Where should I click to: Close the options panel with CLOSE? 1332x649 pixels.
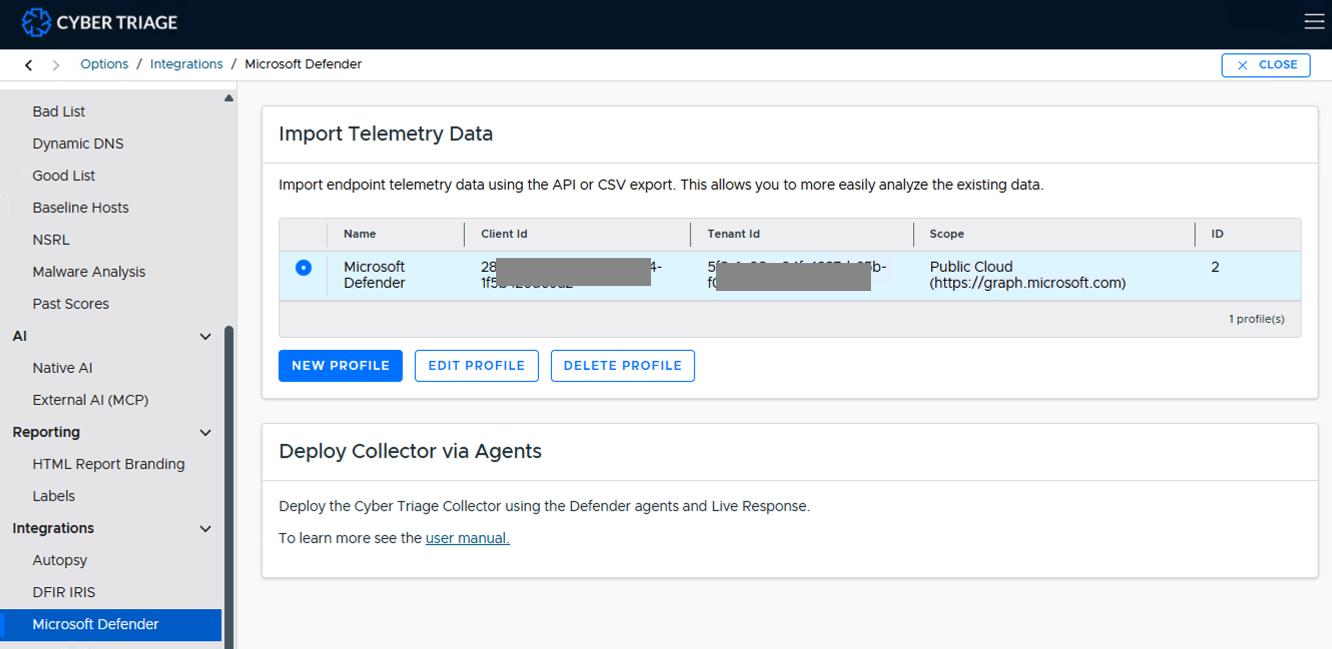[x=1266, y=65]
